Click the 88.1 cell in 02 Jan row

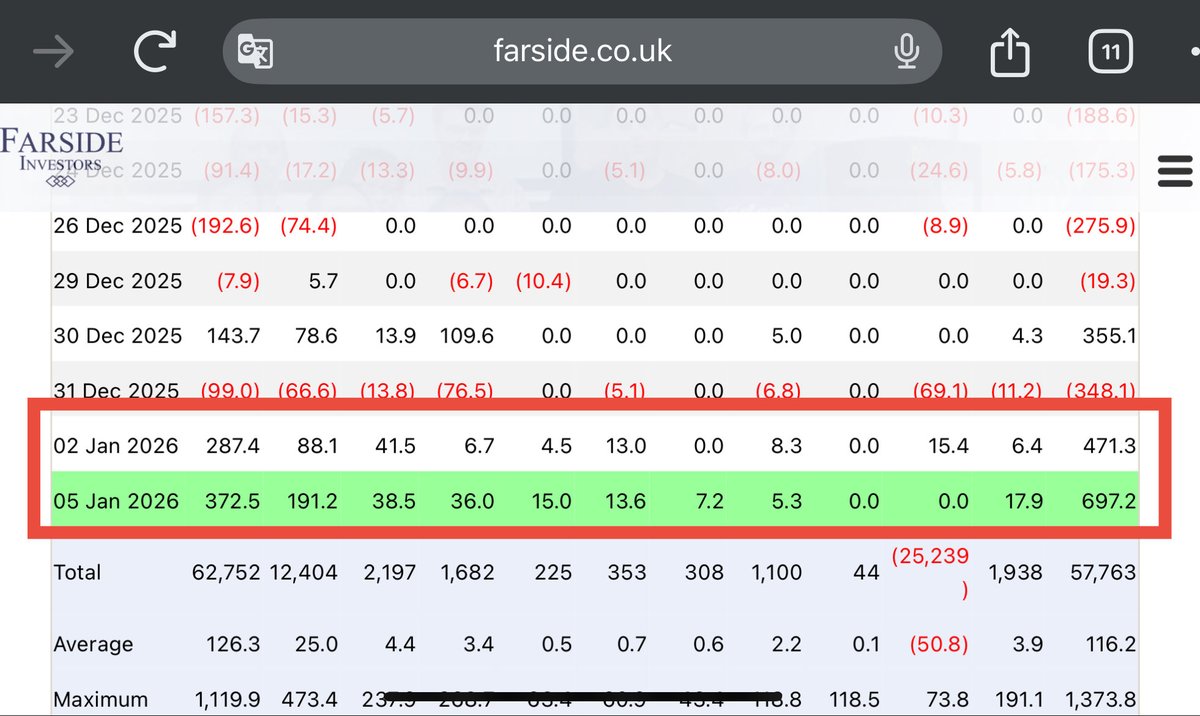[316, 445]
